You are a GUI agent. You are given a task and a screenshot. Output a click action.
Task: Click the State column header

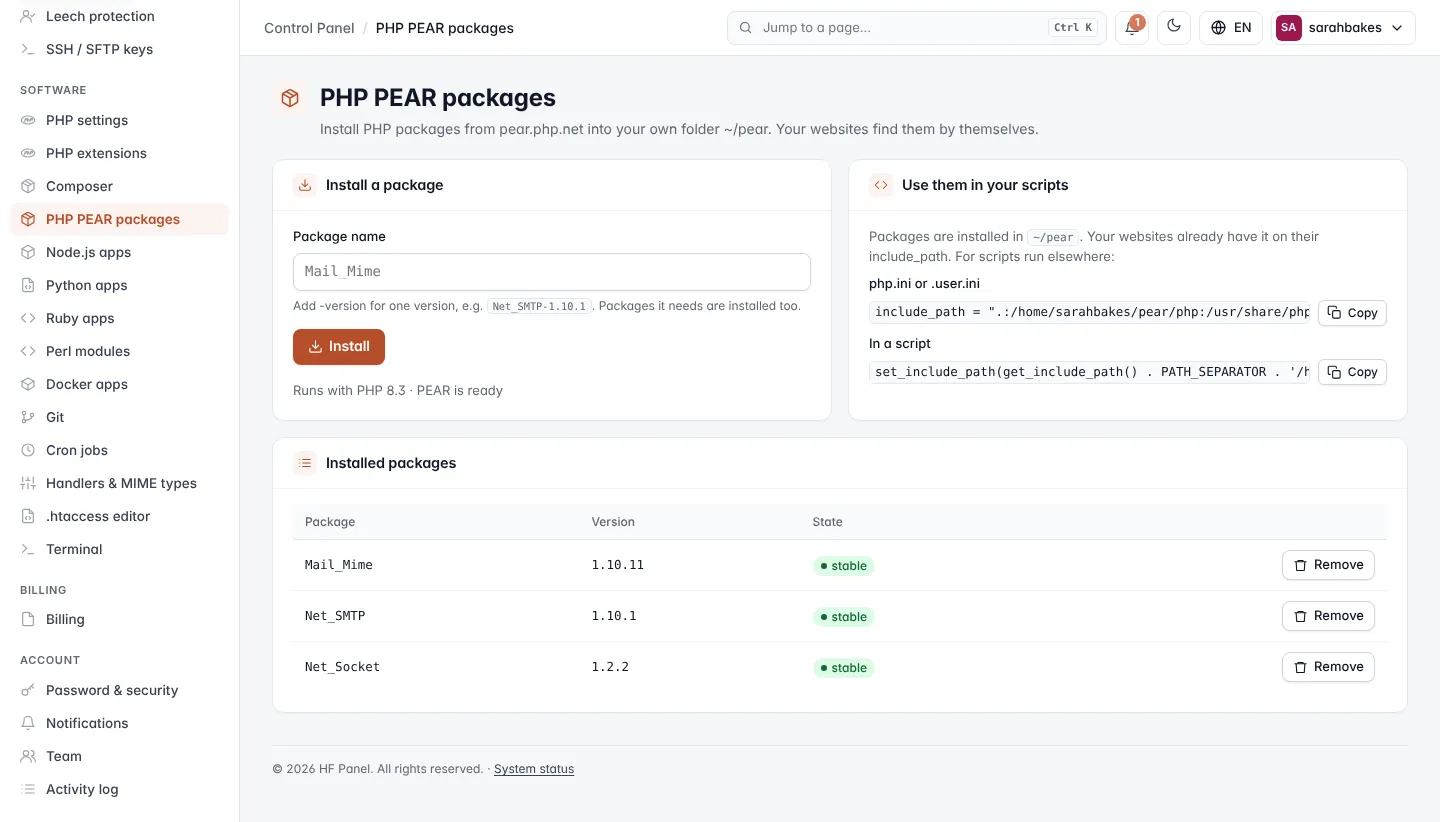(x=827, y=522)
